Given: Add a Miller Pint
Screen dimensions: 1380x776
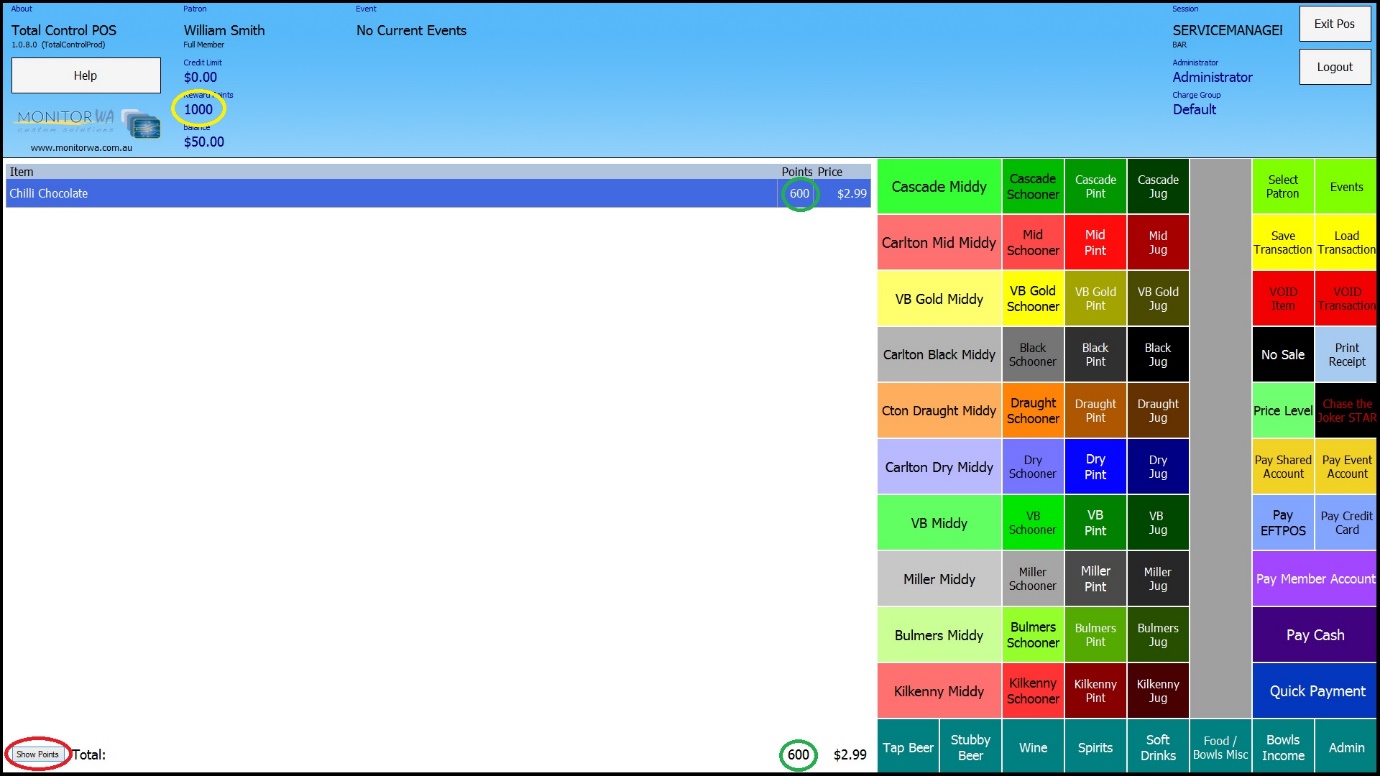Looking at the screenshot, I should pos(1096,578).
